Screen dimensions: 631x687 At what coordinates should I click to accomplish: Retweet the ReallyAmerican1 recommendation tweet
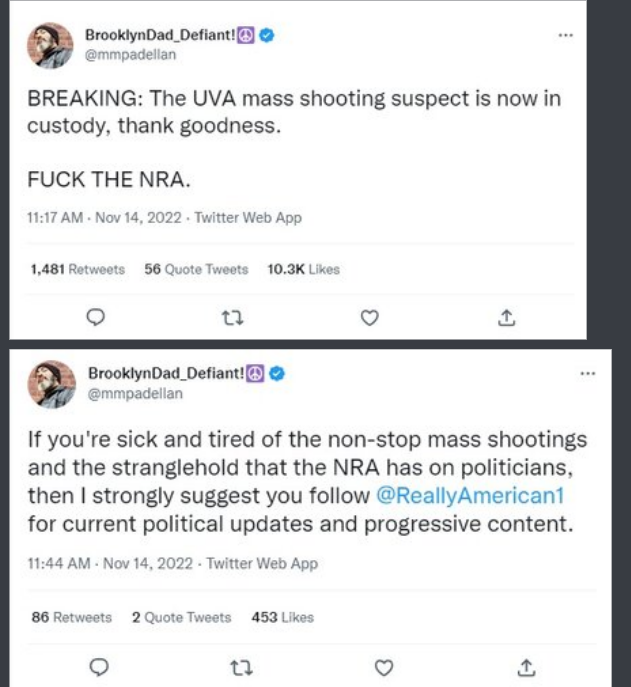pyautogui.click(x=233, y=665)
